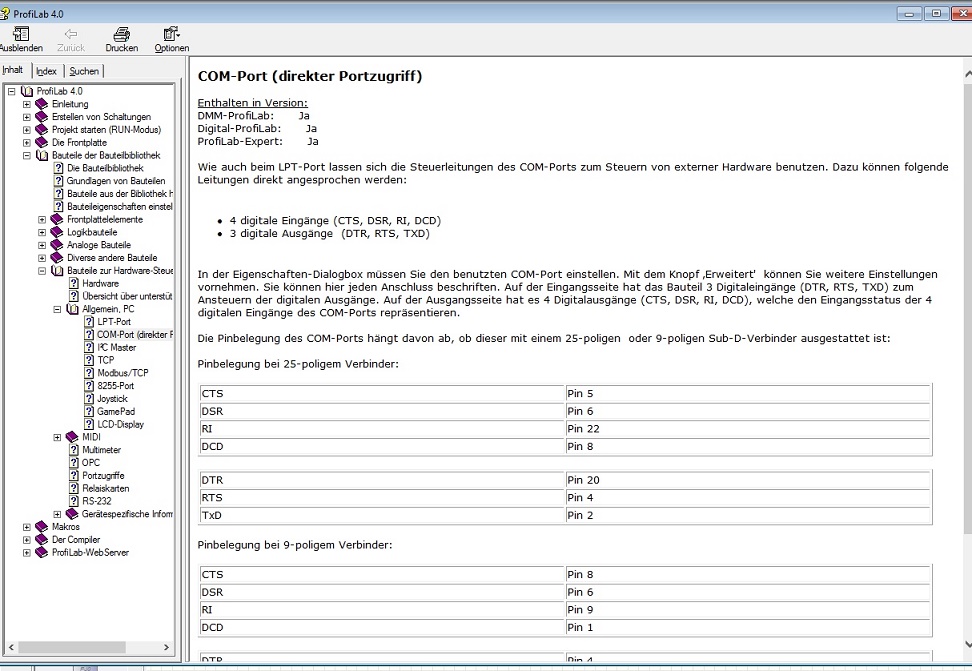Collapse the ProfiLab 4.0 root node
The width and height of the screenshot is (972, 671).
pos(11,91)
